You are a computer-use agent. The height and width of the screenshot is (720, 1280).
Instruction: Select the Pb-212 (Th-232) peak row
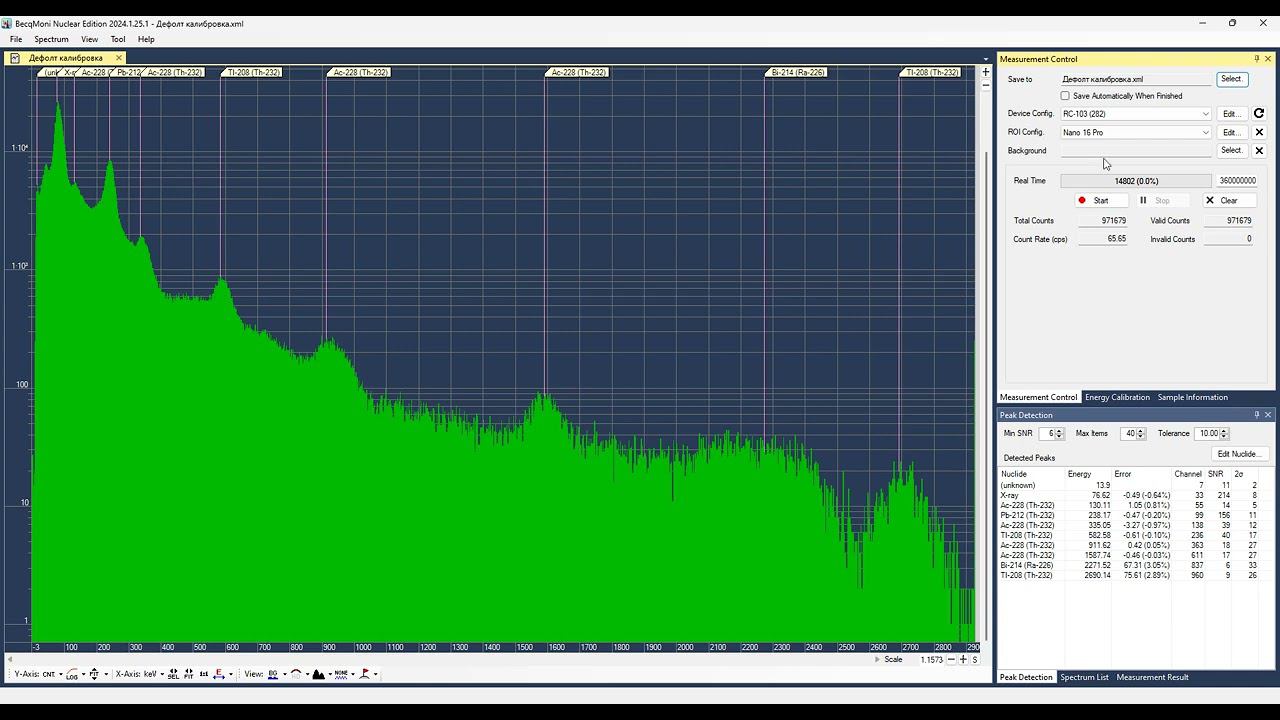(x=1130, y=515)
